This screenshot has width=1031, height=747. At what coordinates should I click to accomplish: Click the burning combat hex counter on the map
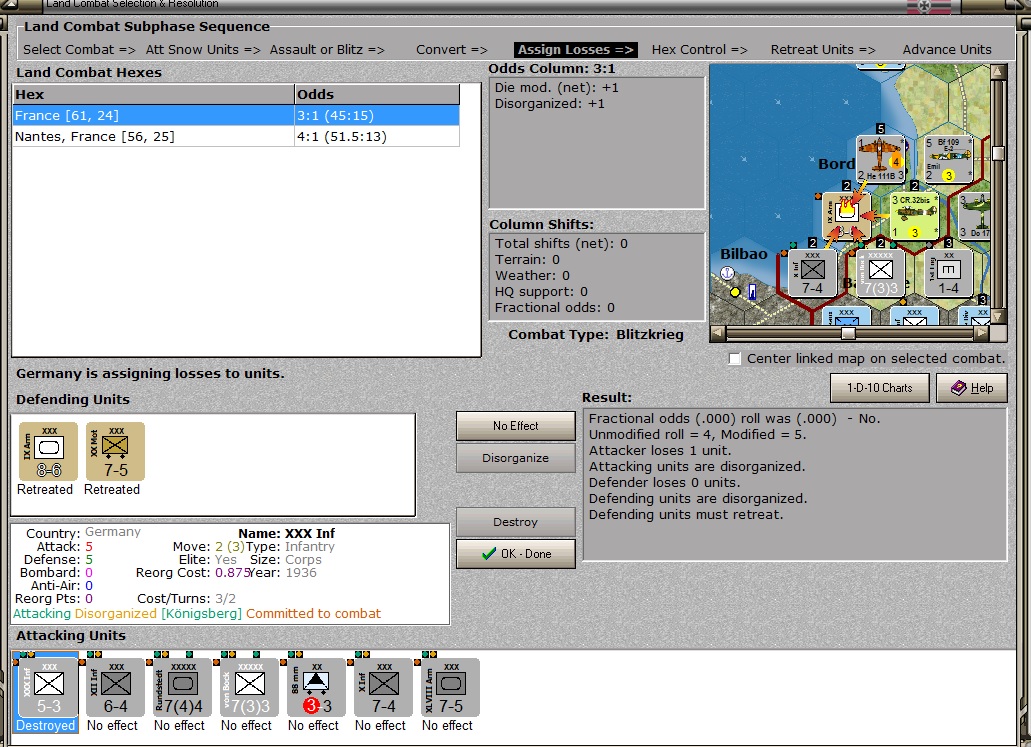click(x=847, y=216)
